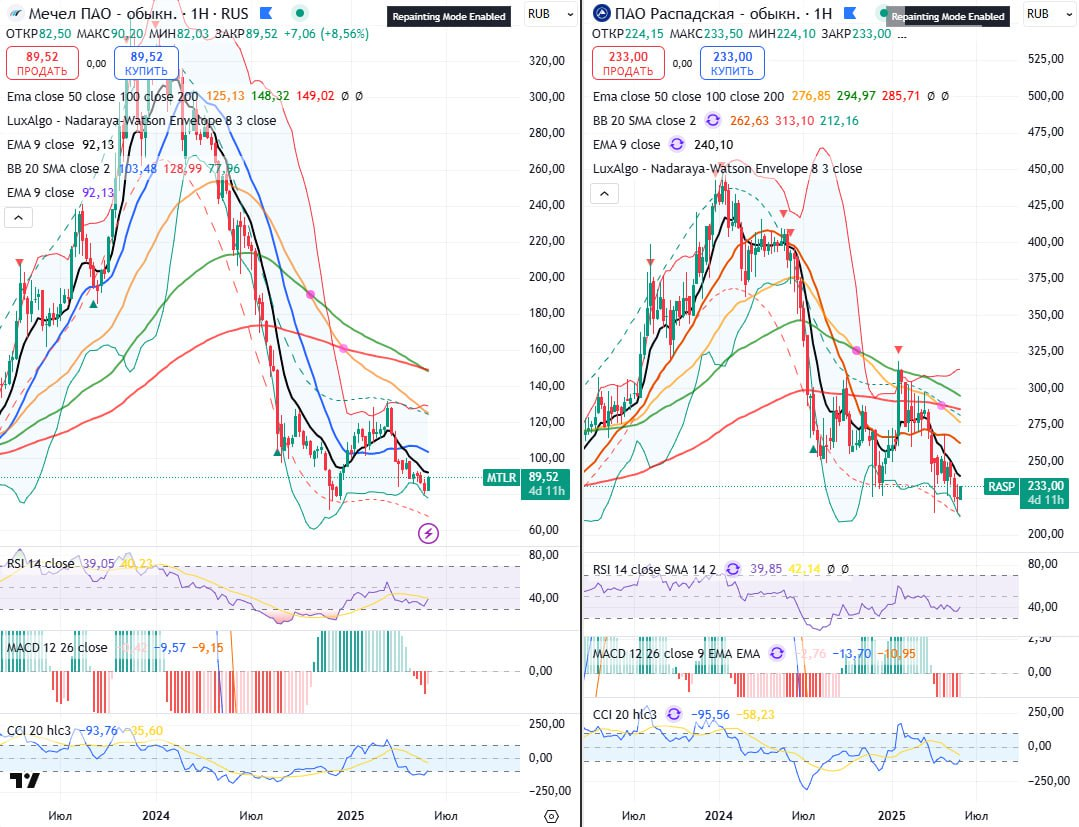
Task: Click the TradingView logo on Мечел chart
Action: pyautogui.click(x=25, y=780)
